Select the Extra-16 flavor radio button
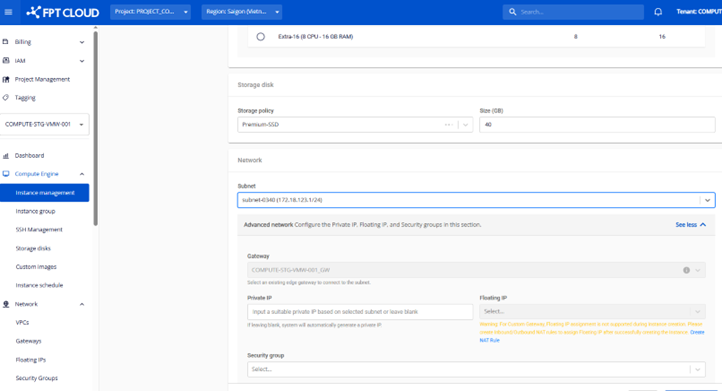Image resolution: width=722 pixels, height=391 pixels. click(261, 36)
